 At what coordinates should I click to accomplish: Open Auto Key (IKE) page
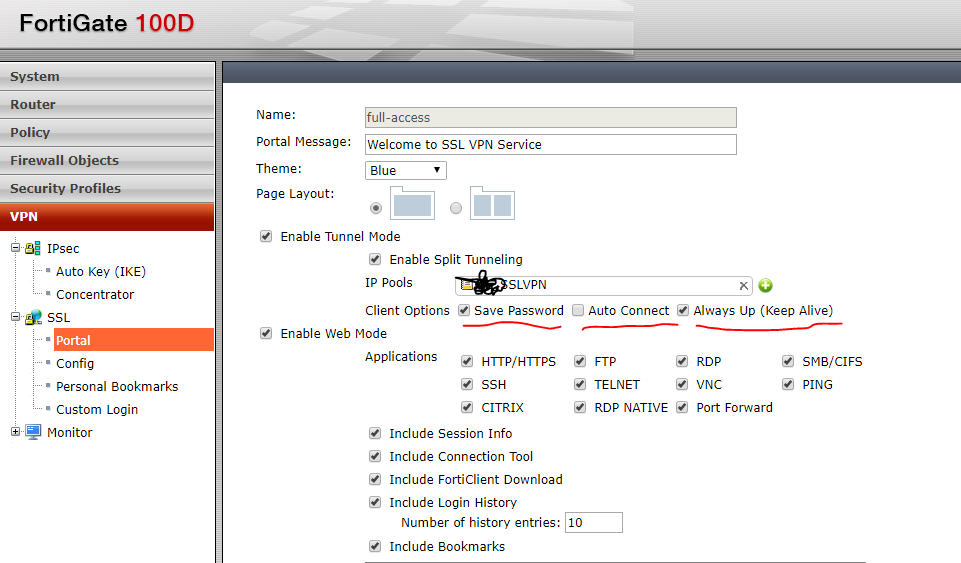[x=101, y=271]
